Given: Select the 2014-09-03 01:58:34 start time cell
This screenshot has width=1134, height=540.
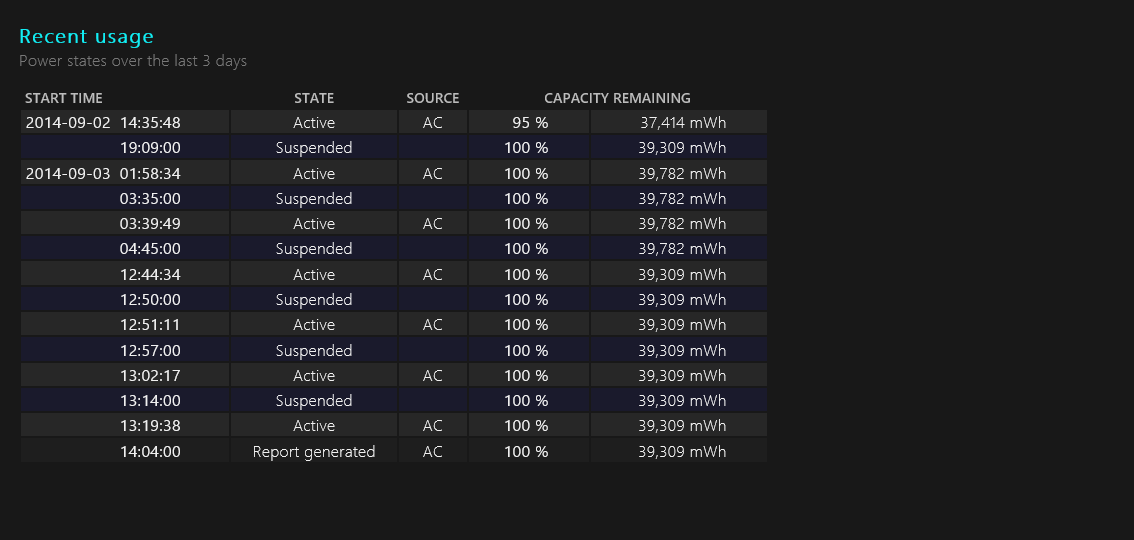Looking at the screenshot, I should pos(103,173).
